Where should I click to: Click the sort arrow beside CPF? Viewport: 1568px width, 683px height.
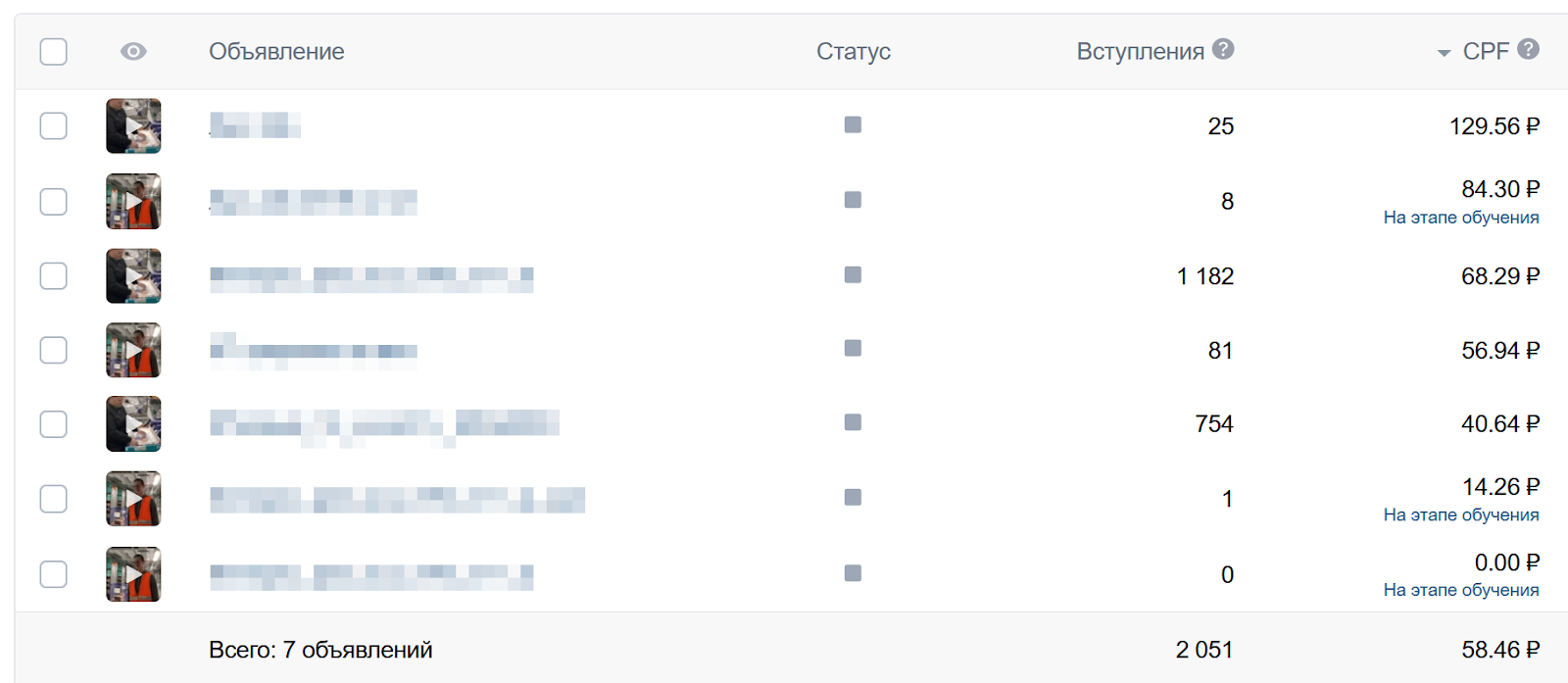[1444, 53]
